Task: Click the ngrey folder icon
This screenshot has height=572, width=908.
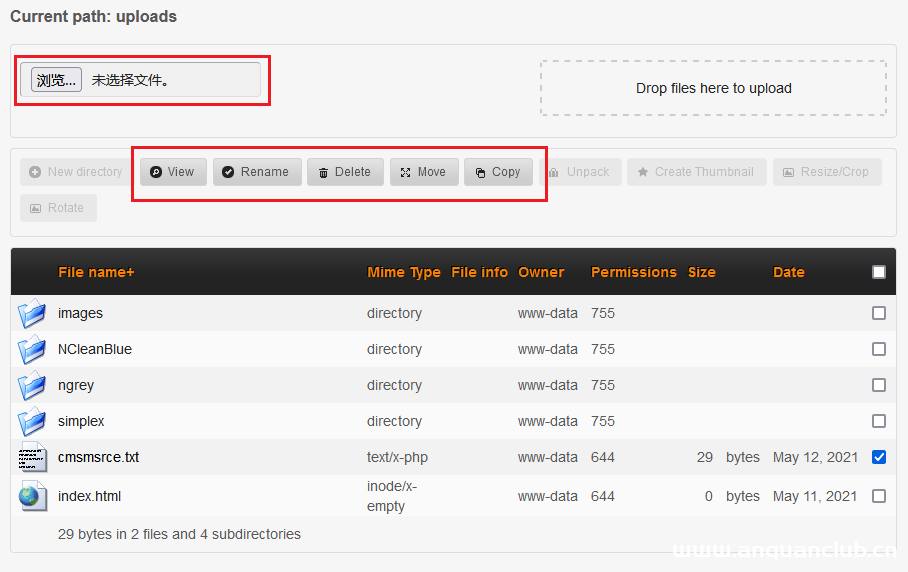Action: [x=32, y=385]
